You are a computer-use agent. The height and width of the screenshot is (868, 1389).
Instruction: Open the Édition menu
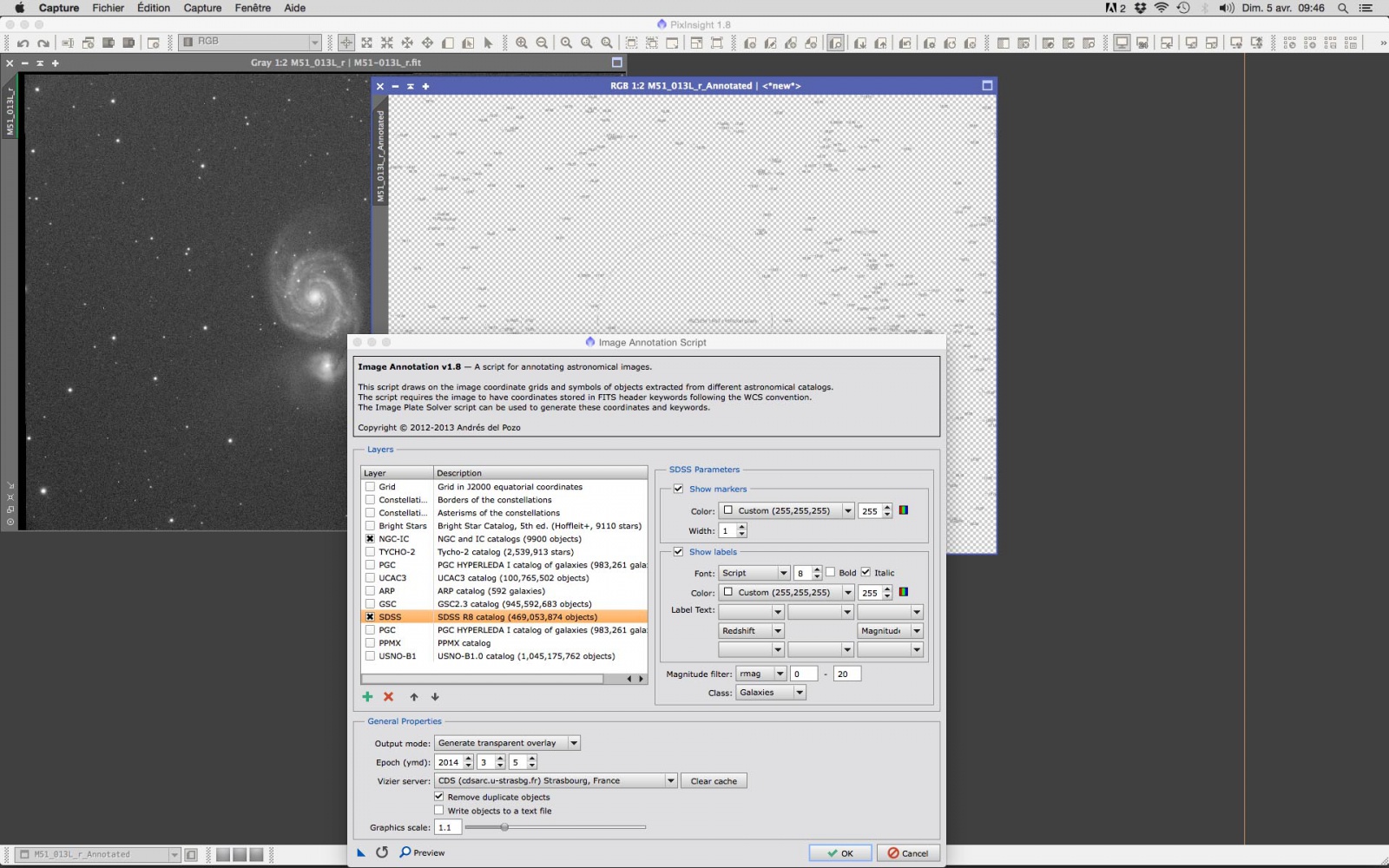tap(154, 8)
